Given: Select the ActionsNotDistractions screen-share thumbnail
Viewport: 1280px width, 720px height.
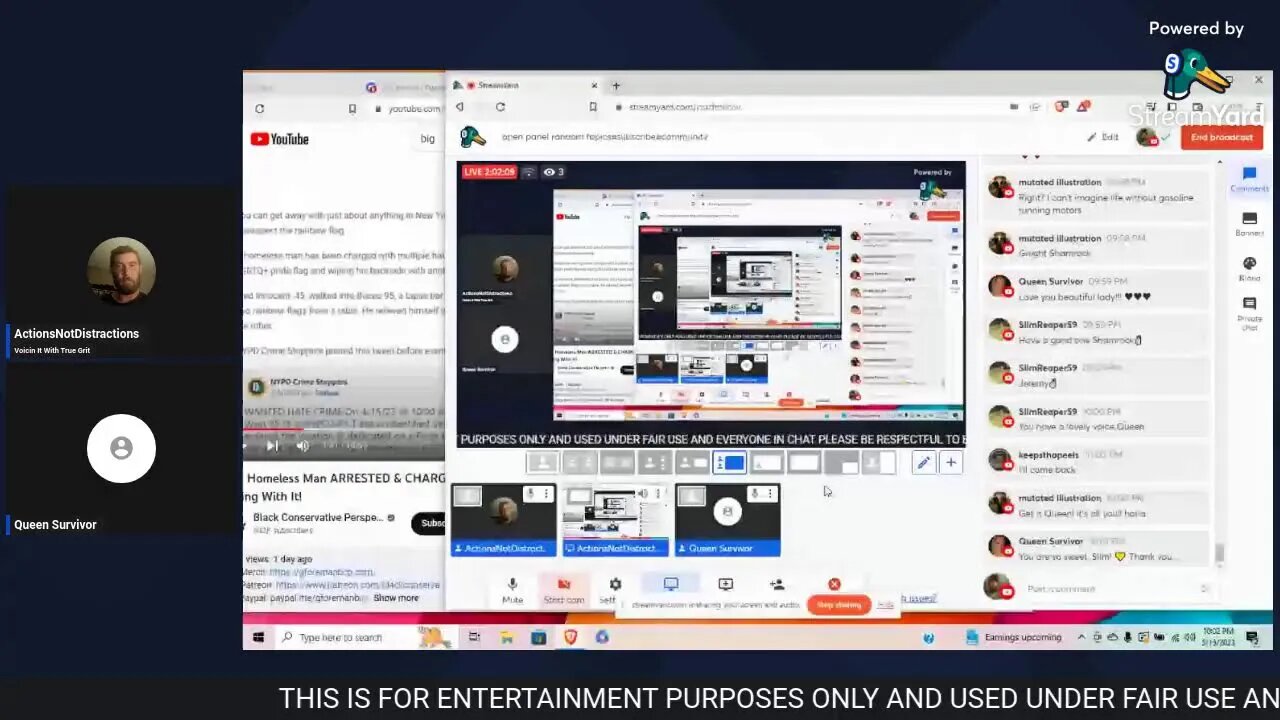Looking at the screenshot, I should point(616,519).
